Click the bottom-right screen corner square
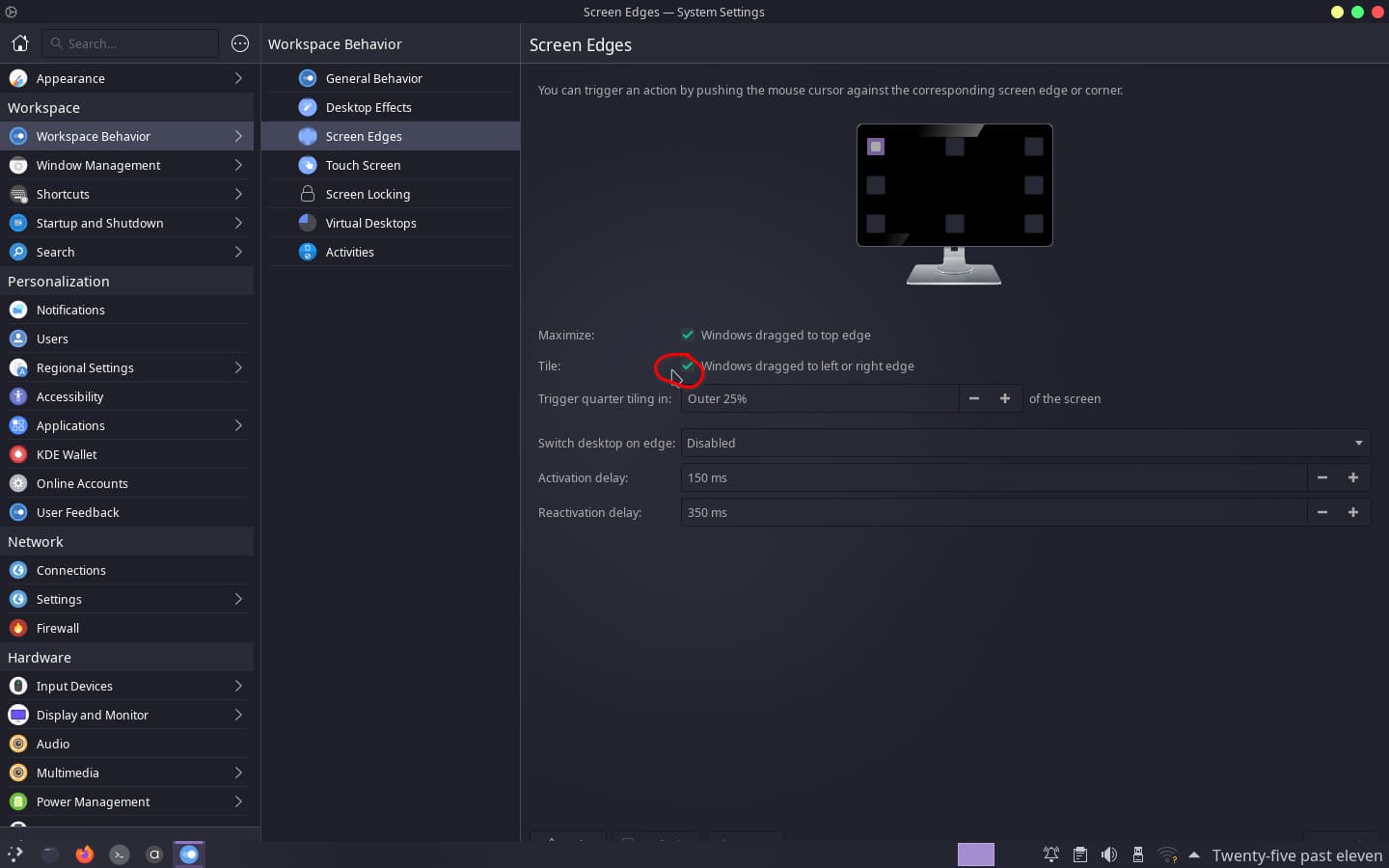 coord(1034,224)
